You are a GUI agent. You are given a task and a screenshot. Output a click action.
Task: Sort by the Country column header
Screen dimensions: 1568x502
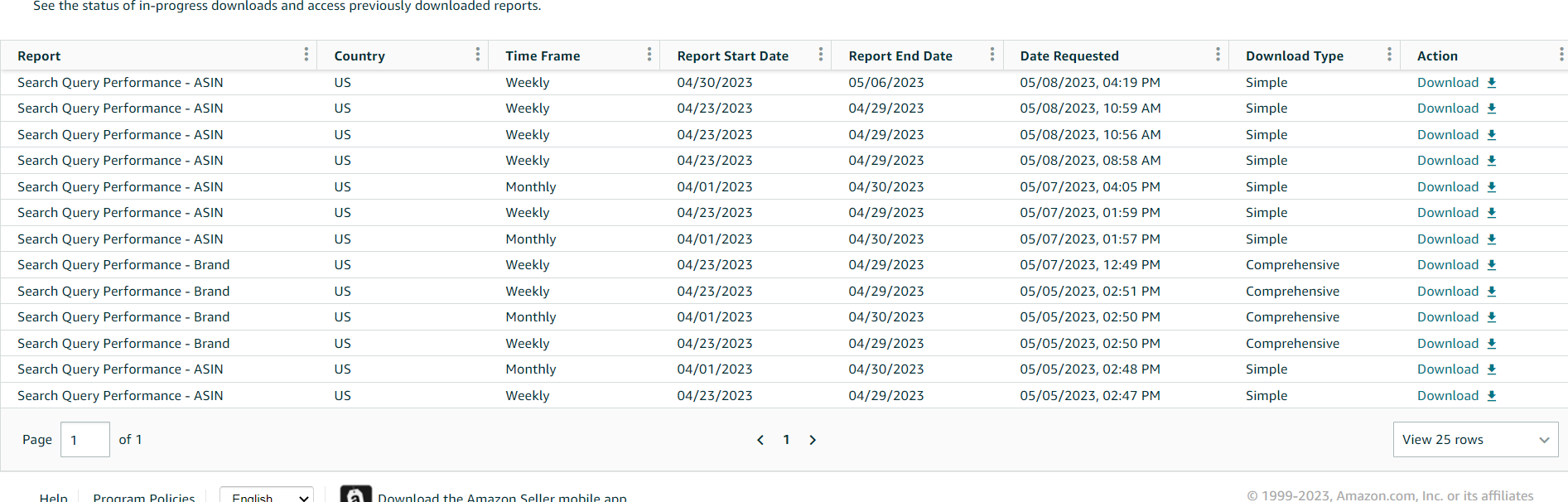pyautogui.click(x=359, y=56)
